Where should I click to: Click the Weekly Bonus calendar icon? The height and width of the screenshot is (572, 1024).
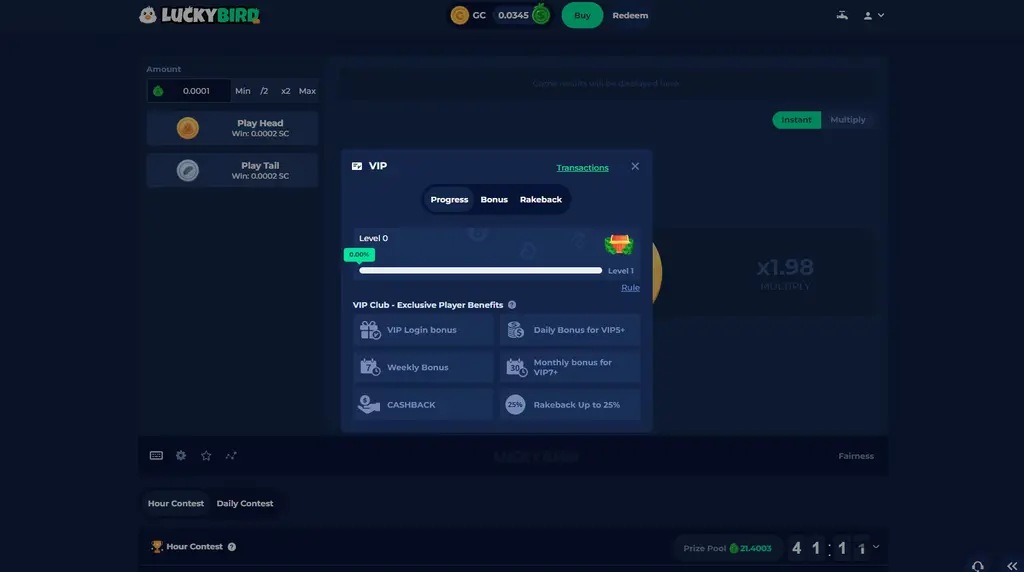370,367
